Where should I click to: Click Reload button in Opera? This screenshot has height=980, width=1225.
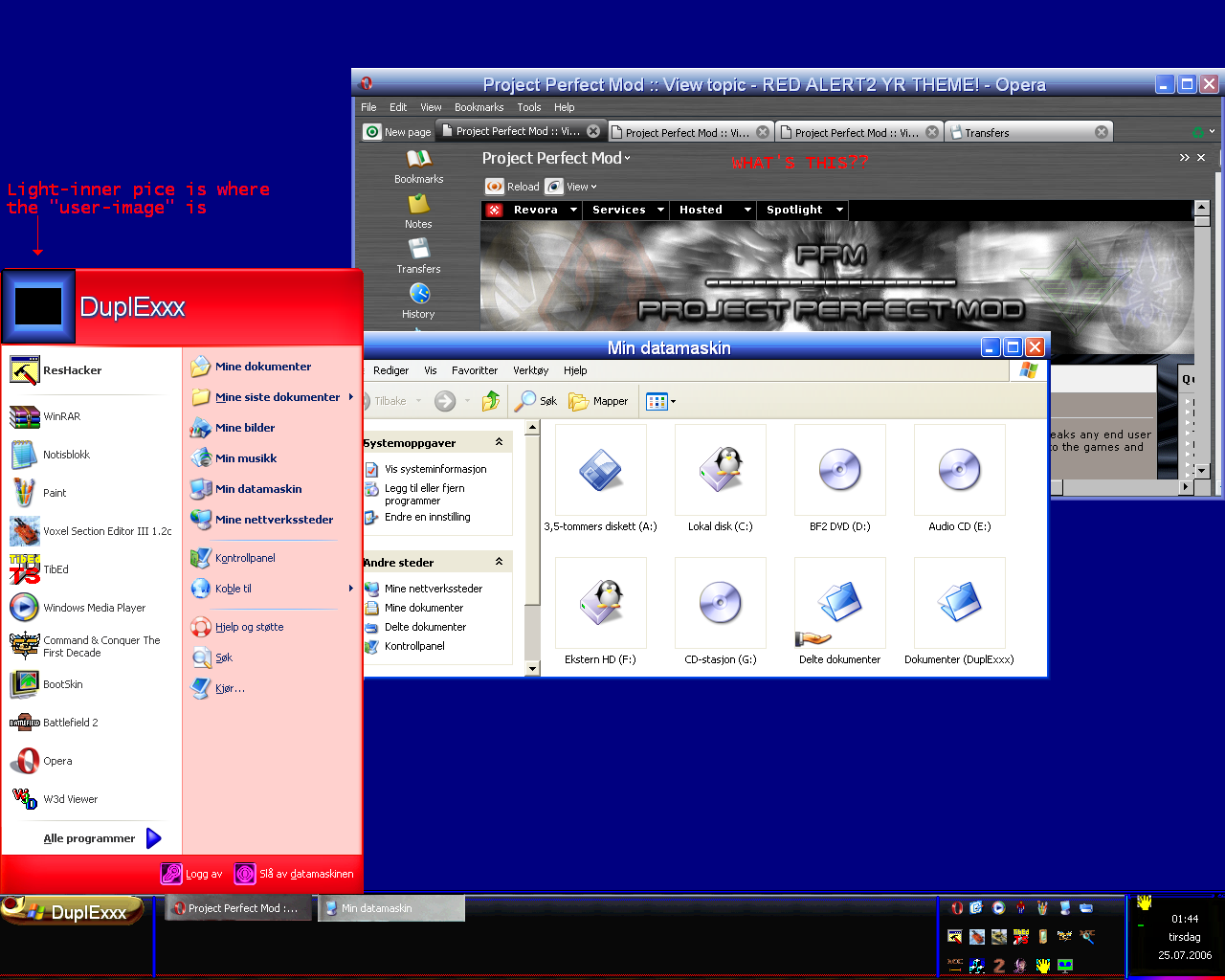tap(513, 187)
